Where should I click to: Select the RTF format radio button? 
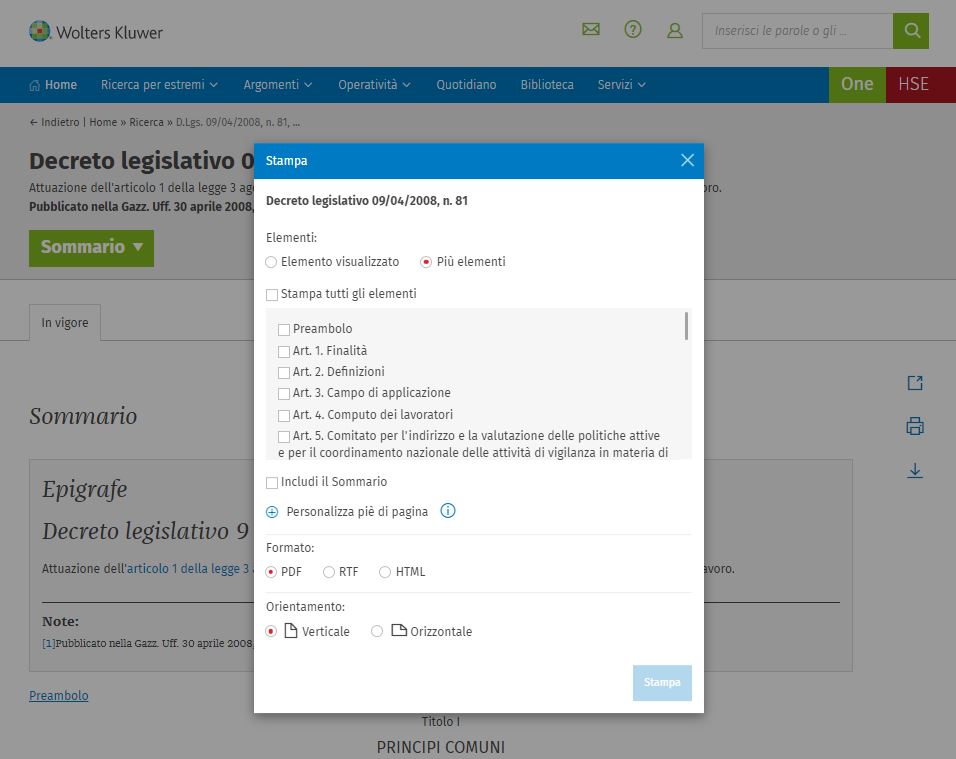pos(329,572)
